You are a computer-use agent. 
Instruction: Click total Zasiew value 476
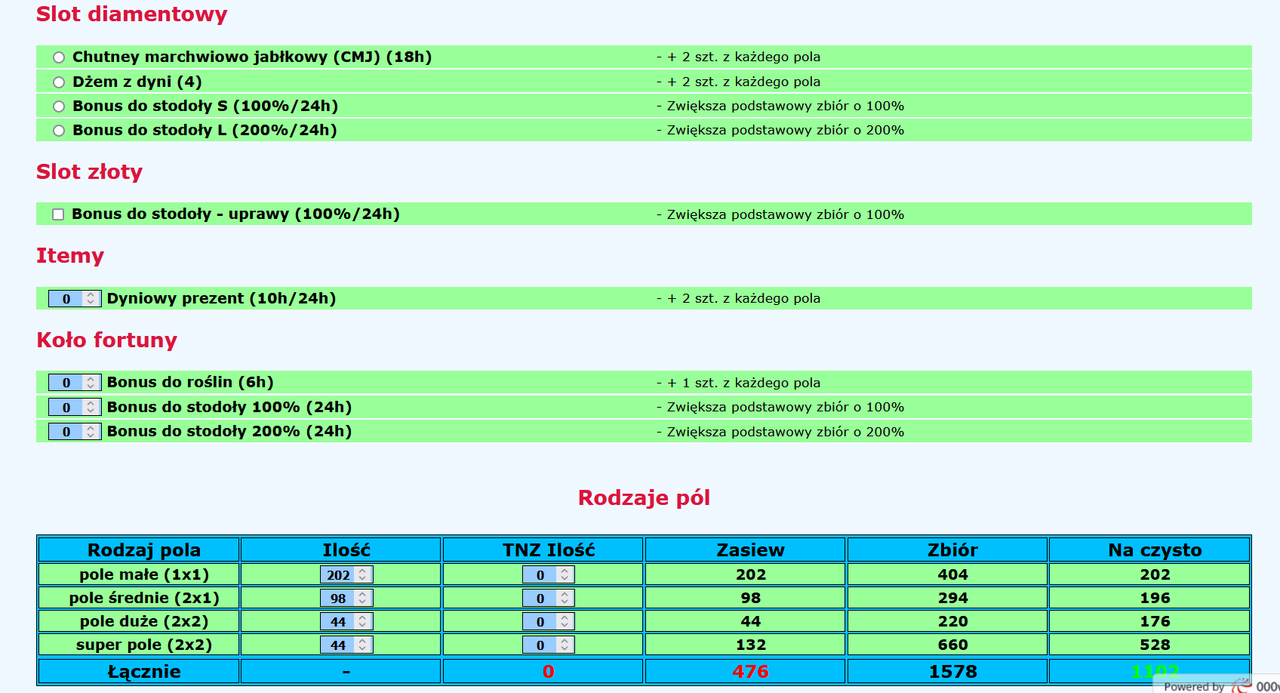pyautogui.click(x=751, y=672)
